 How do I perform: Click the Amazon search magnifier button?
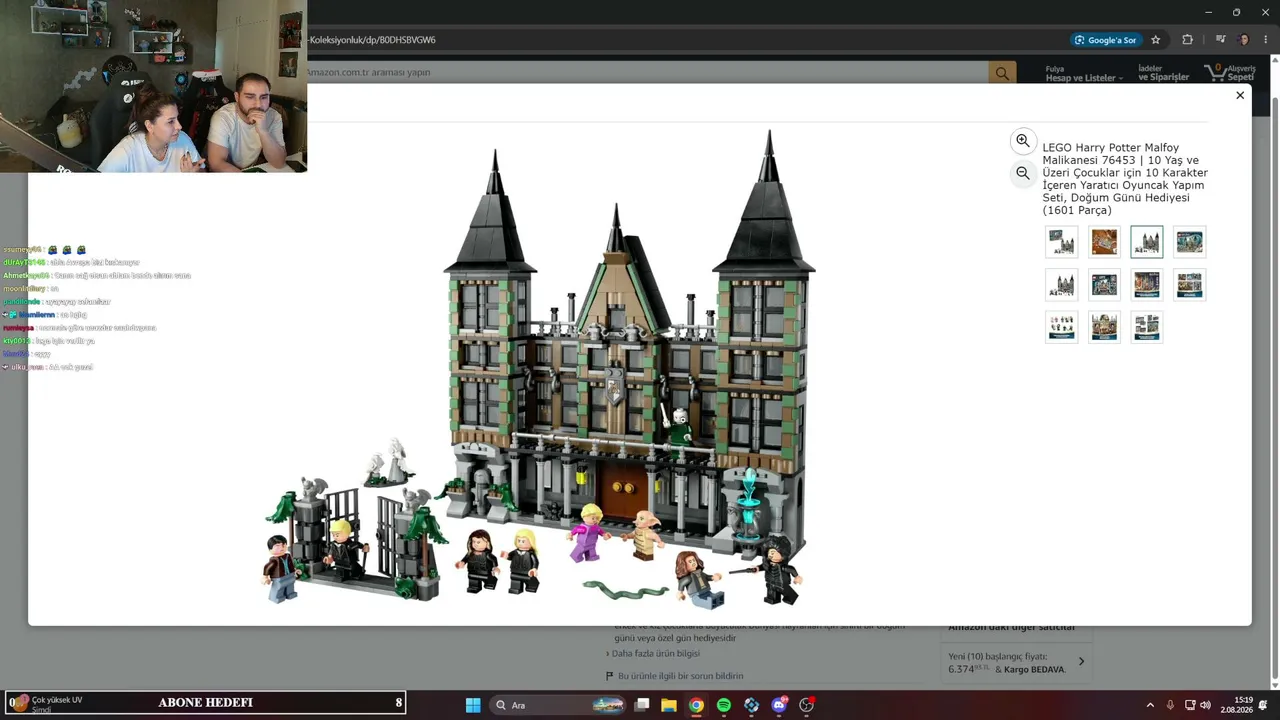tap(1002, 73)
